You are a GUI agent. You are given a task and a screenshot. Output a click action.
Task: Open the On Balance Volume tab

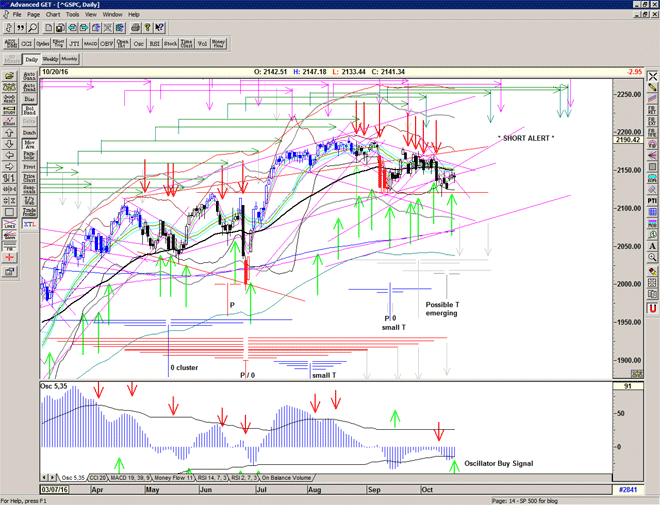click(x=283, y=478)
